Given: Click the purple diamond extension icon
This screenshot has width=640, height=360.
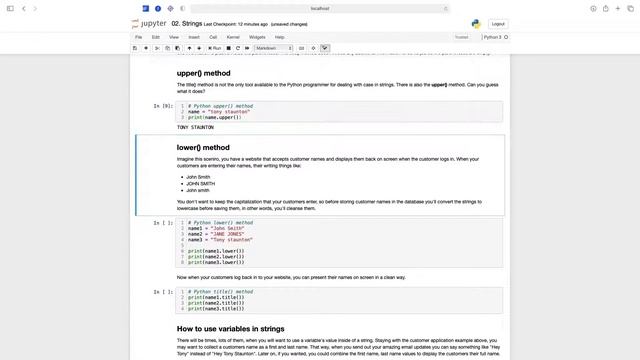Looking at the screenshot, I should [x=170, y=8].
